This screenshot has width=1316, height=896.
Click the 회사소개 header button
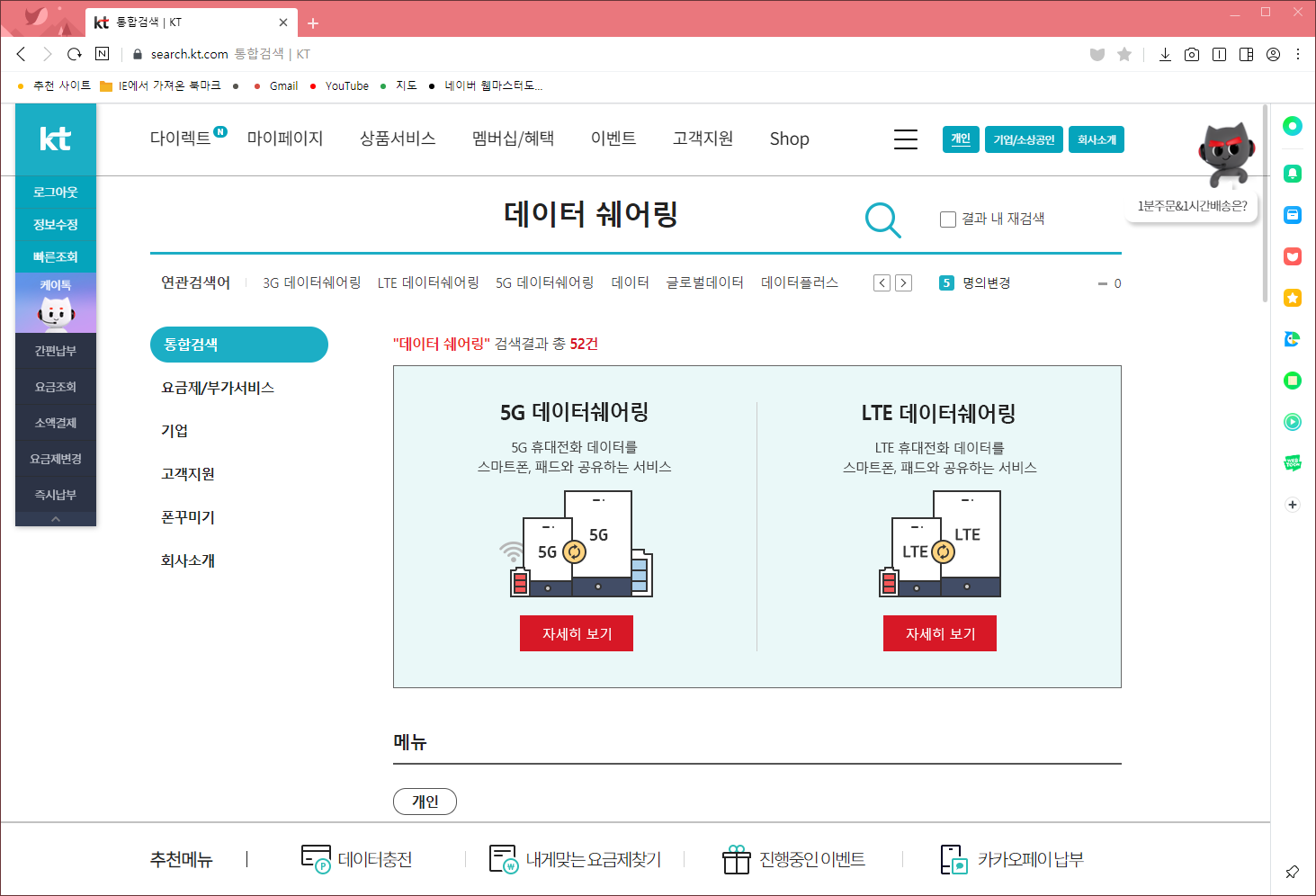coord(1097,139)
